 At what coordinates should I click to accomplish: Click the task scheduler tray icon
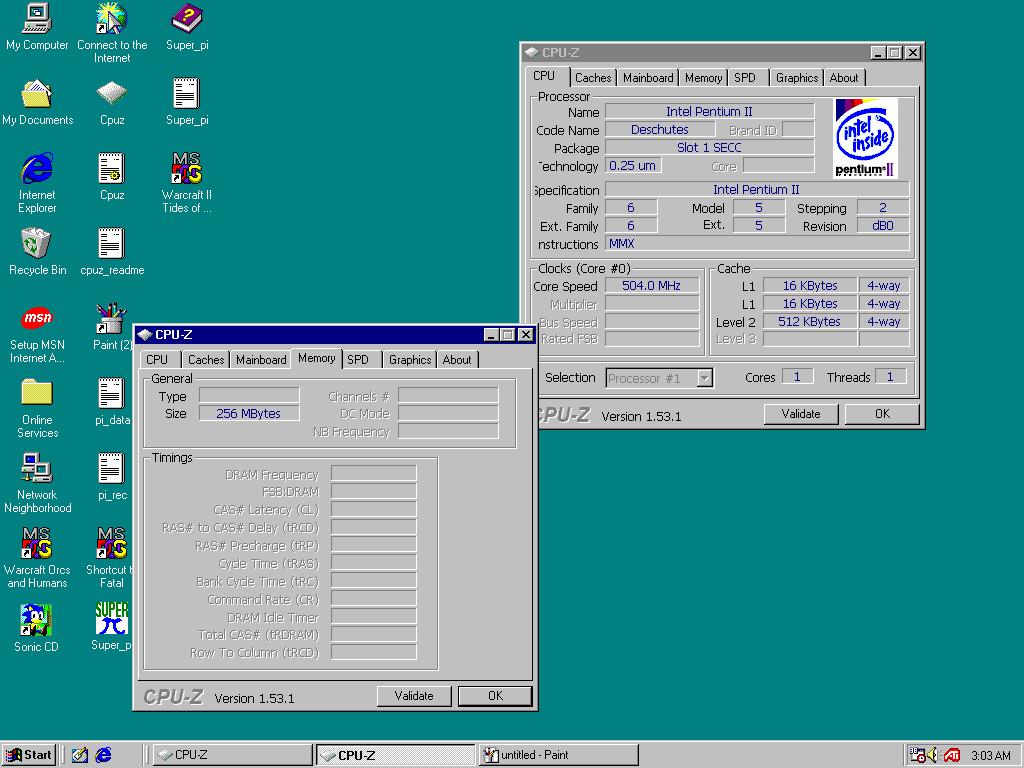pyautogui.click(x=918, y=755)
